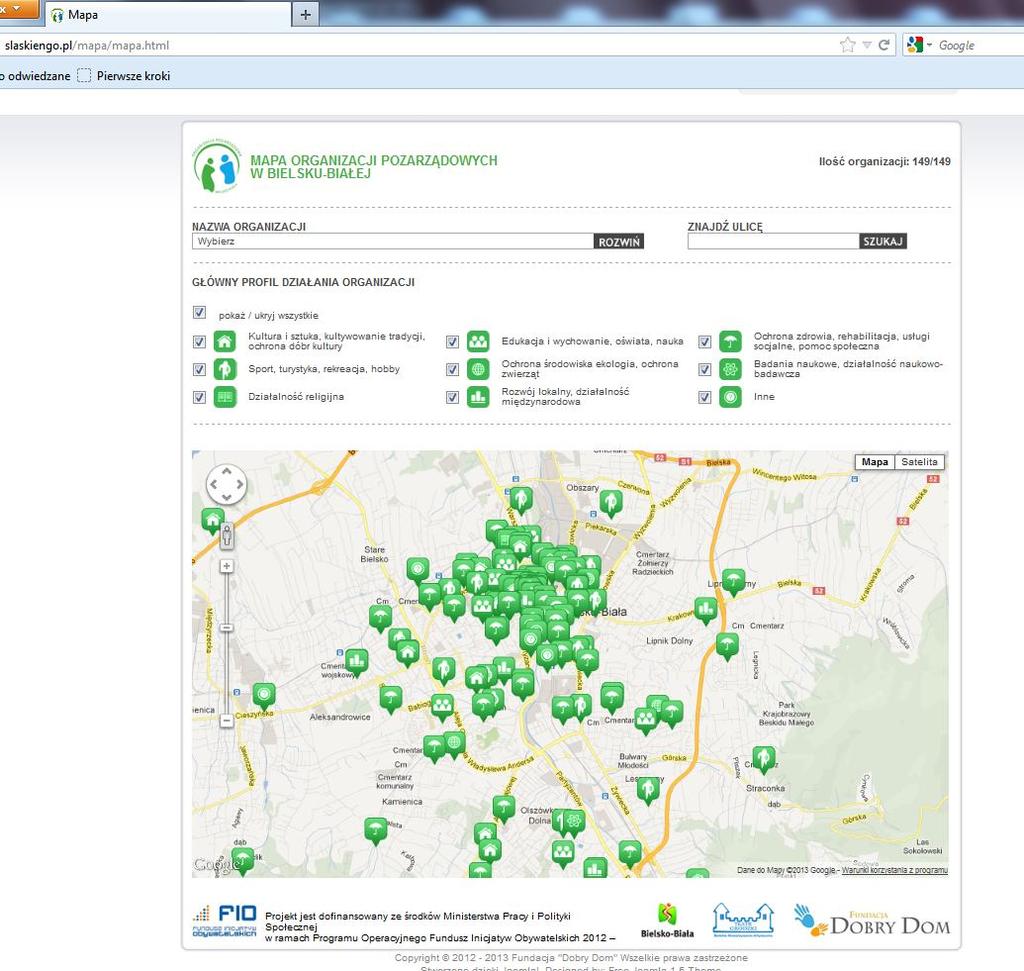Click the local development chart legend icon
This screenshot has height=971, width=1024.
[478, 397]
